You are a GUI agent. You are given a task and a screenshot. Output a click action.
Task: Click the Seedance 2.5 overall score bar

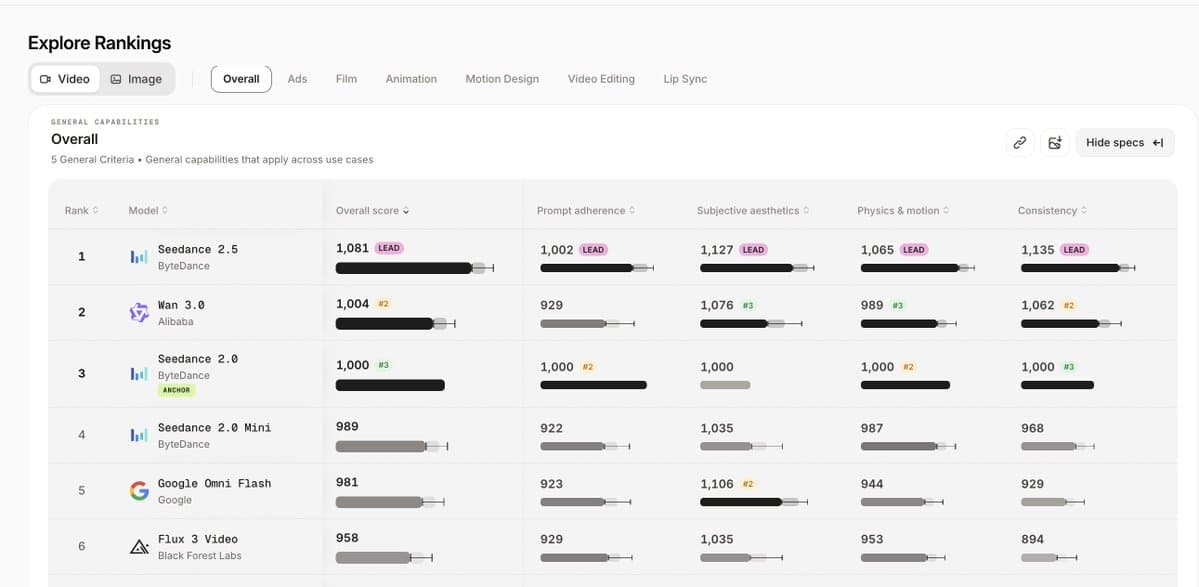click(414, 268)
